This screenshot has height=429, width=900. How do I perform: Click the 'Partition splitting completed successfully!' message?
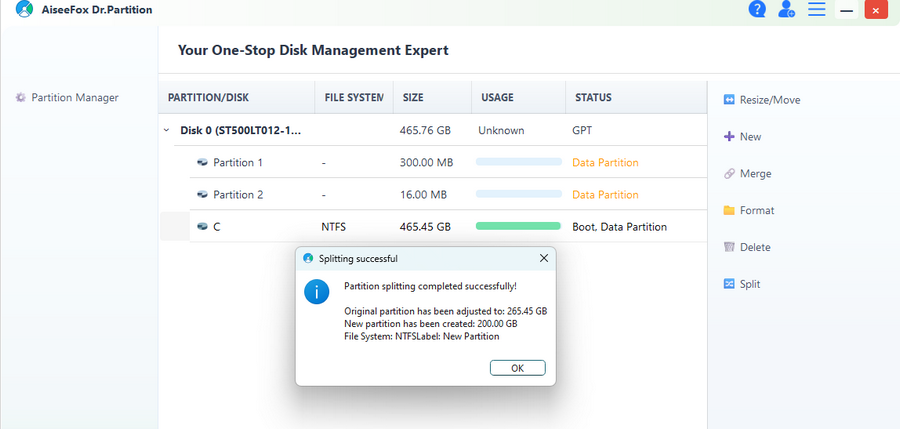coord(430,285)
